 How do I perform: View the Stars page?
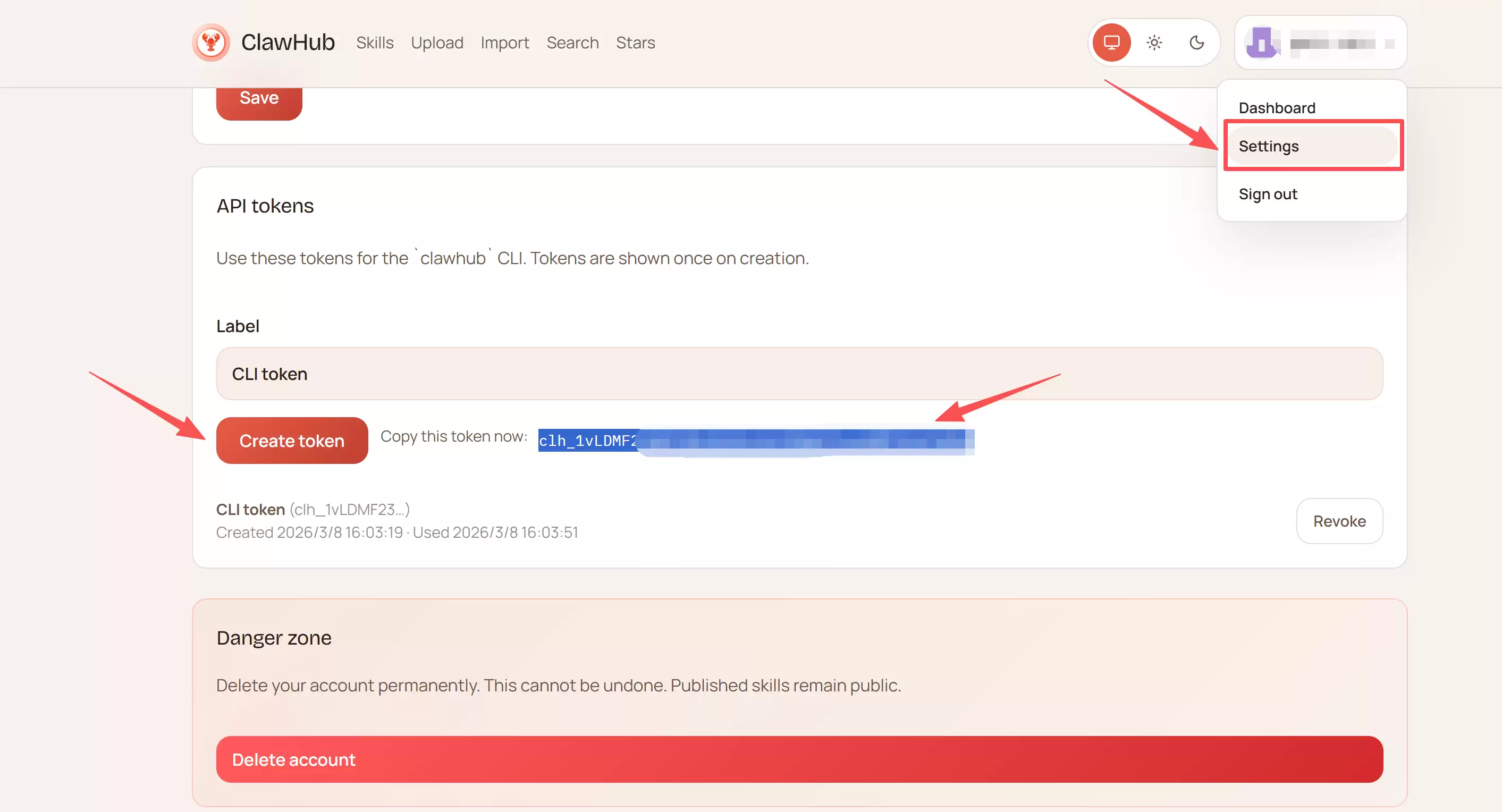[636, 43]
